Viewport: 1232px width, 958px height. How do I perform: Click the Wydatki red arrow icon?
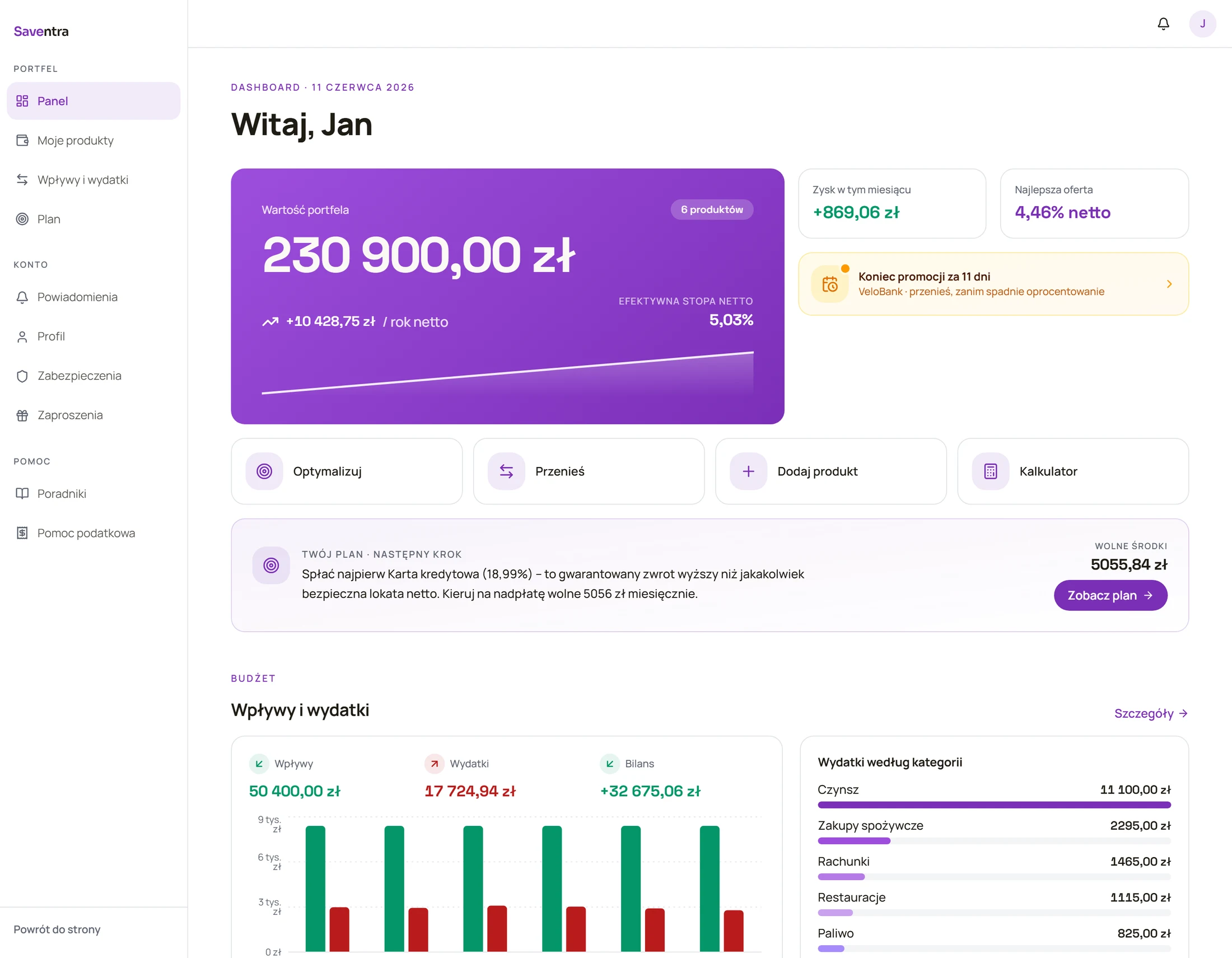[x=434, y=764]
